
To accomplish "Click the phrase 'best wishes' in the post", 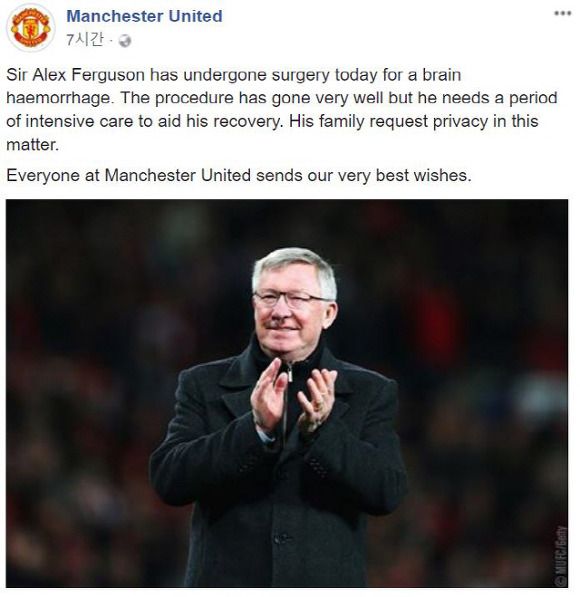I will tap(423, 176).
